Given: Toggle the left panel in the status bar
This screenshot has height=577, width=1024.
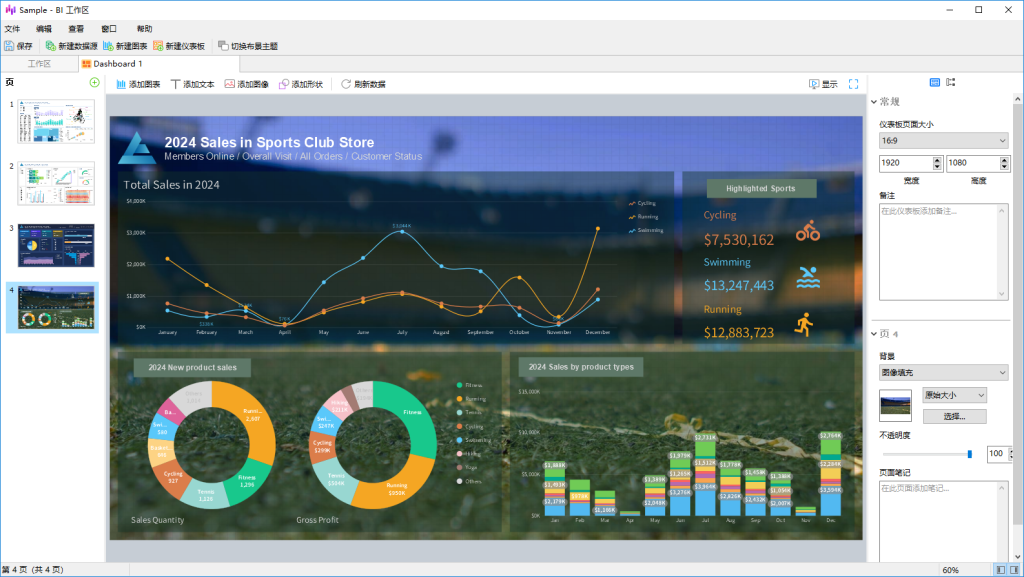Looking at the screenshot, I should click(x=1000, y=569).
